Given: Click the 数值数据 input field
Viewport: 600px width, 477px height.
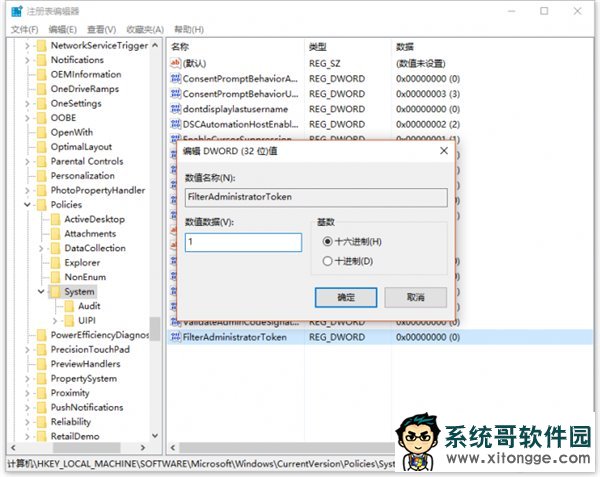Looking at the screenshot, I should (x=243, y=242).
